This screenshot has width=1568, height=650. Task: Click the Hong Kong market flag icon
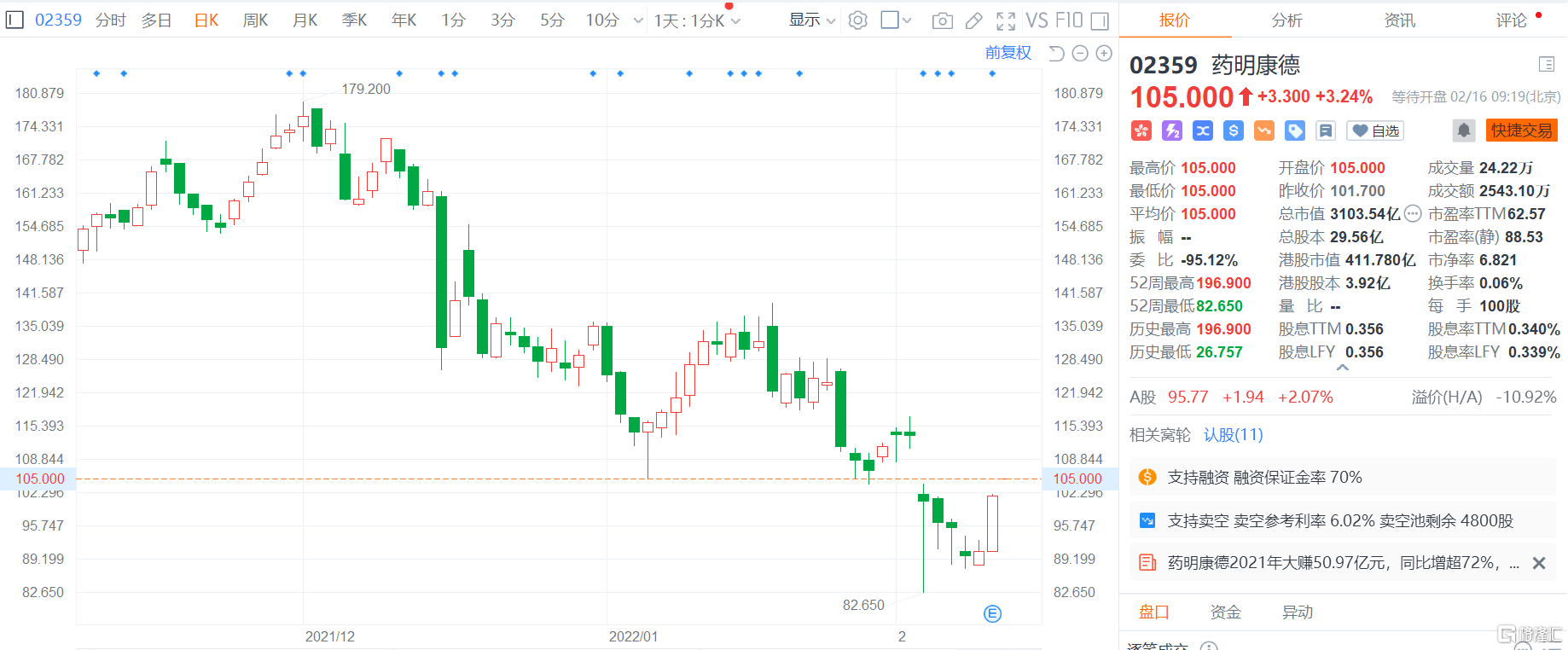pos(1141,131)
